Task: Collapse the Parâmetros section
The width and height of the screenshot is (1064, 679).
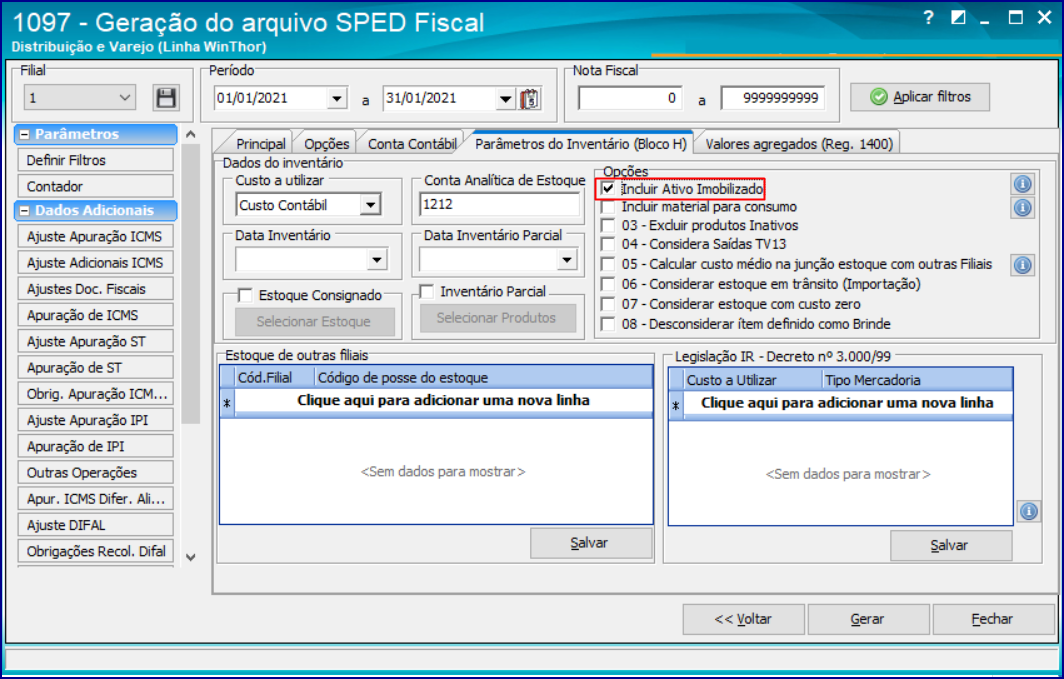Action: point(24,134)
